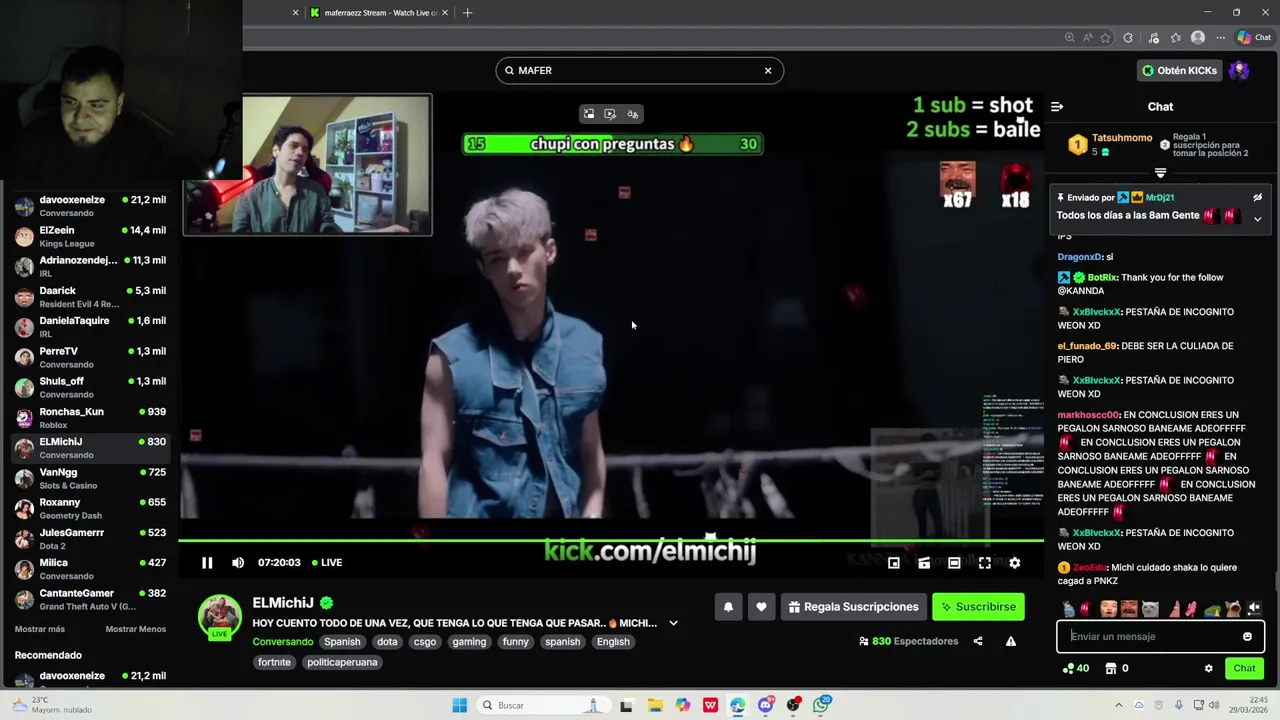Image resolution: width=1280 pixels, height=720 pixels.
Task: Open Adrianozendej IRL channel in sidebar
Action: click(x=90, y=266)
